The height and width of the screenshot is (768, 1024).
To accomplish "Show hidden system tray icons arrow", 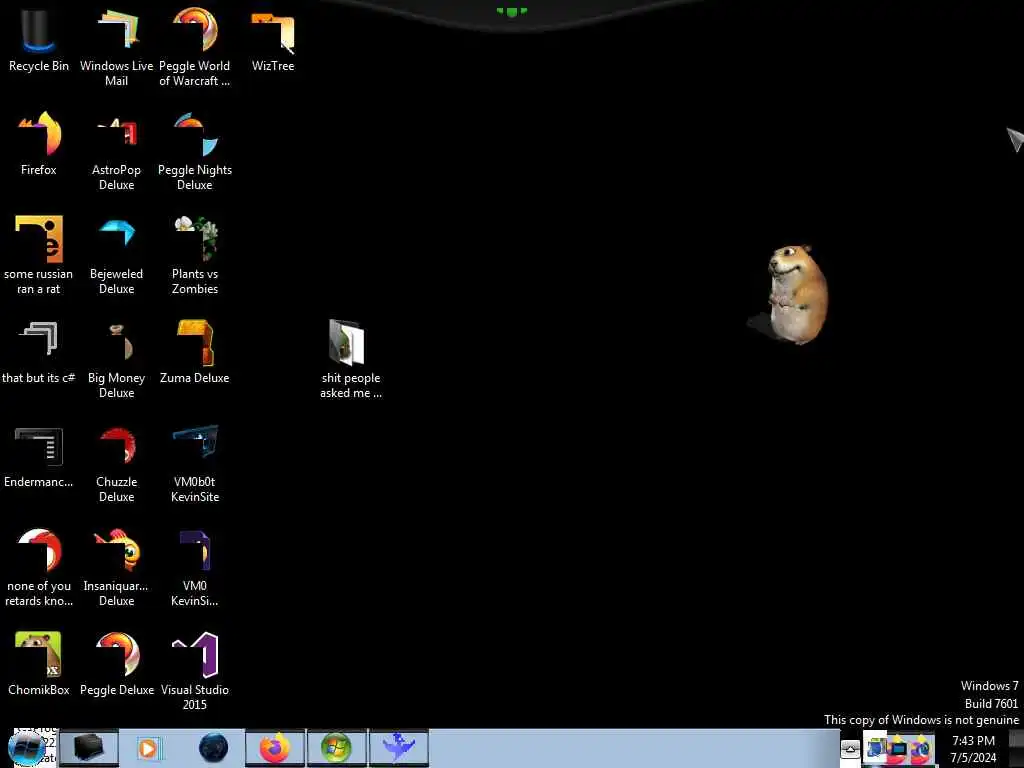I will 850,749.
